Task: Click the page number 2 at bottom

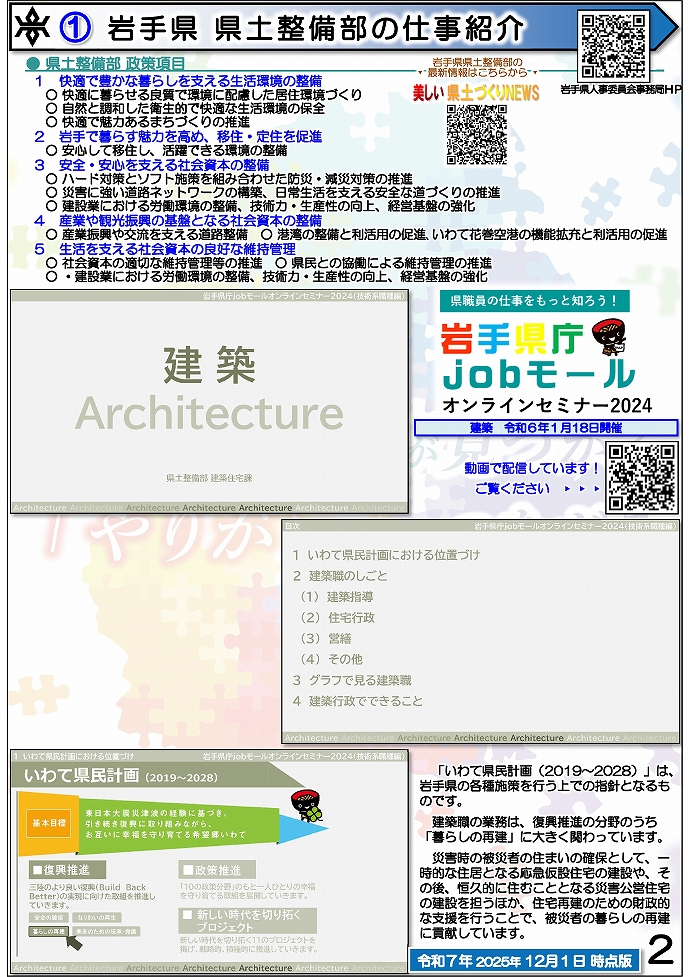Action: [660, 952]
